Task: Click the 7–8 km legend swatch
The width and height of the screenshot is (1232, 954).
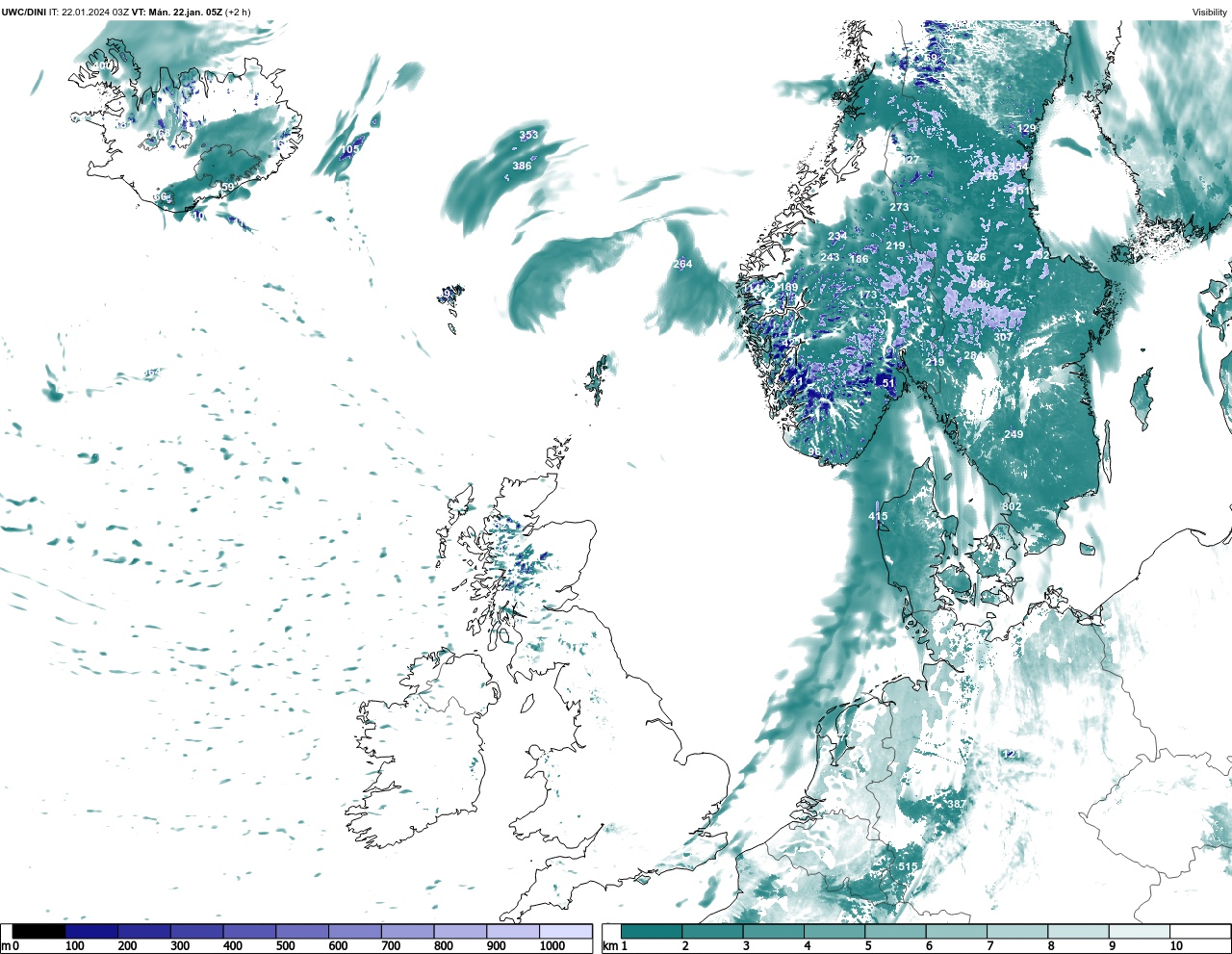Action: 1017,931
